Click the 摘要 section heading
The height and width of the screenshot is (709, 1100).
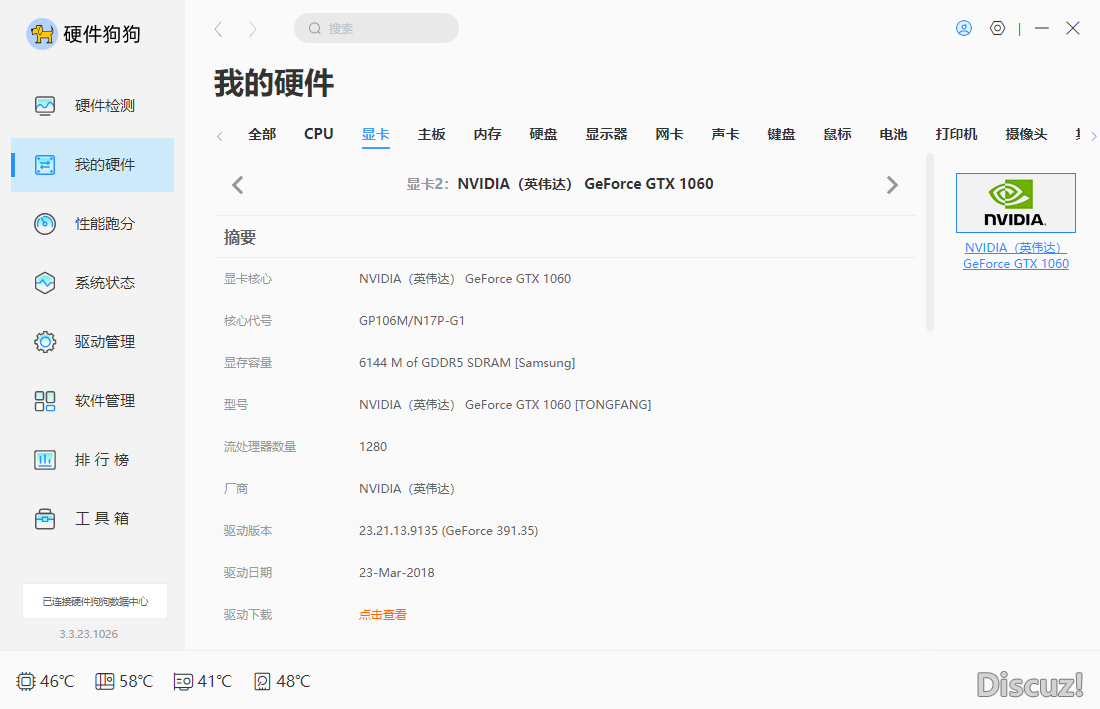point(240,238)
